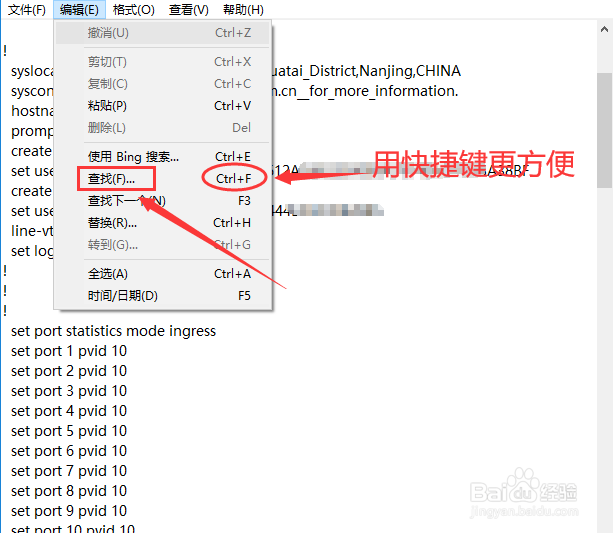Click the line 'set port 8 pvid 10'

coord(69,491)
